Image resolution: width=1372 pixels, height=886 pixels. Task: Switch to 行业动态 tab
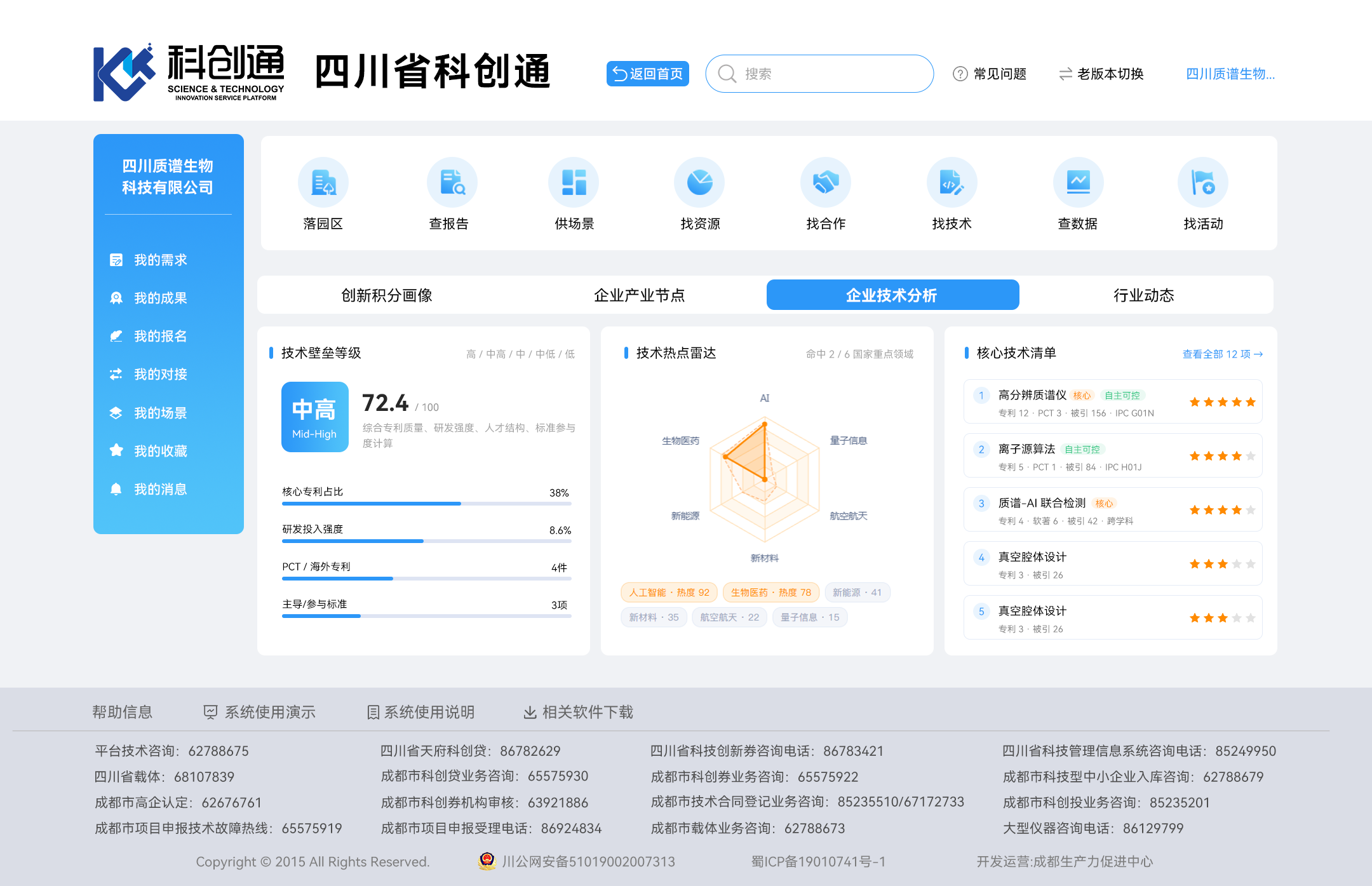[x=1143, y=295]
